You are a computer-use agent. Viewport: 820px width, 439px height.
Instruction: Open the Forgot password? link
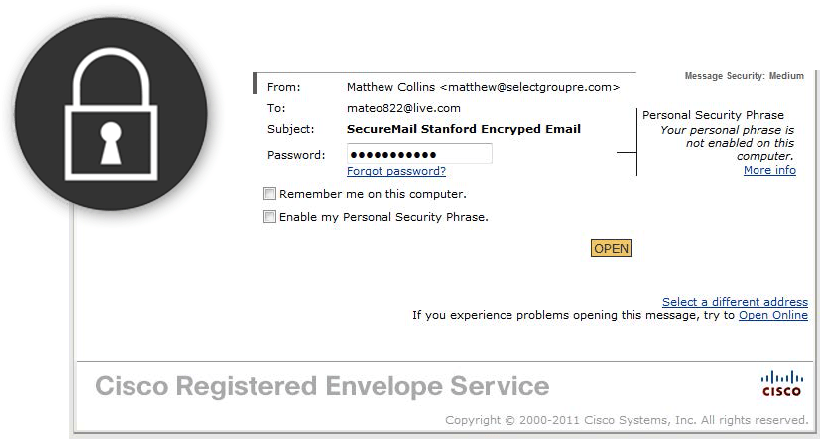(x=396, y=171)
